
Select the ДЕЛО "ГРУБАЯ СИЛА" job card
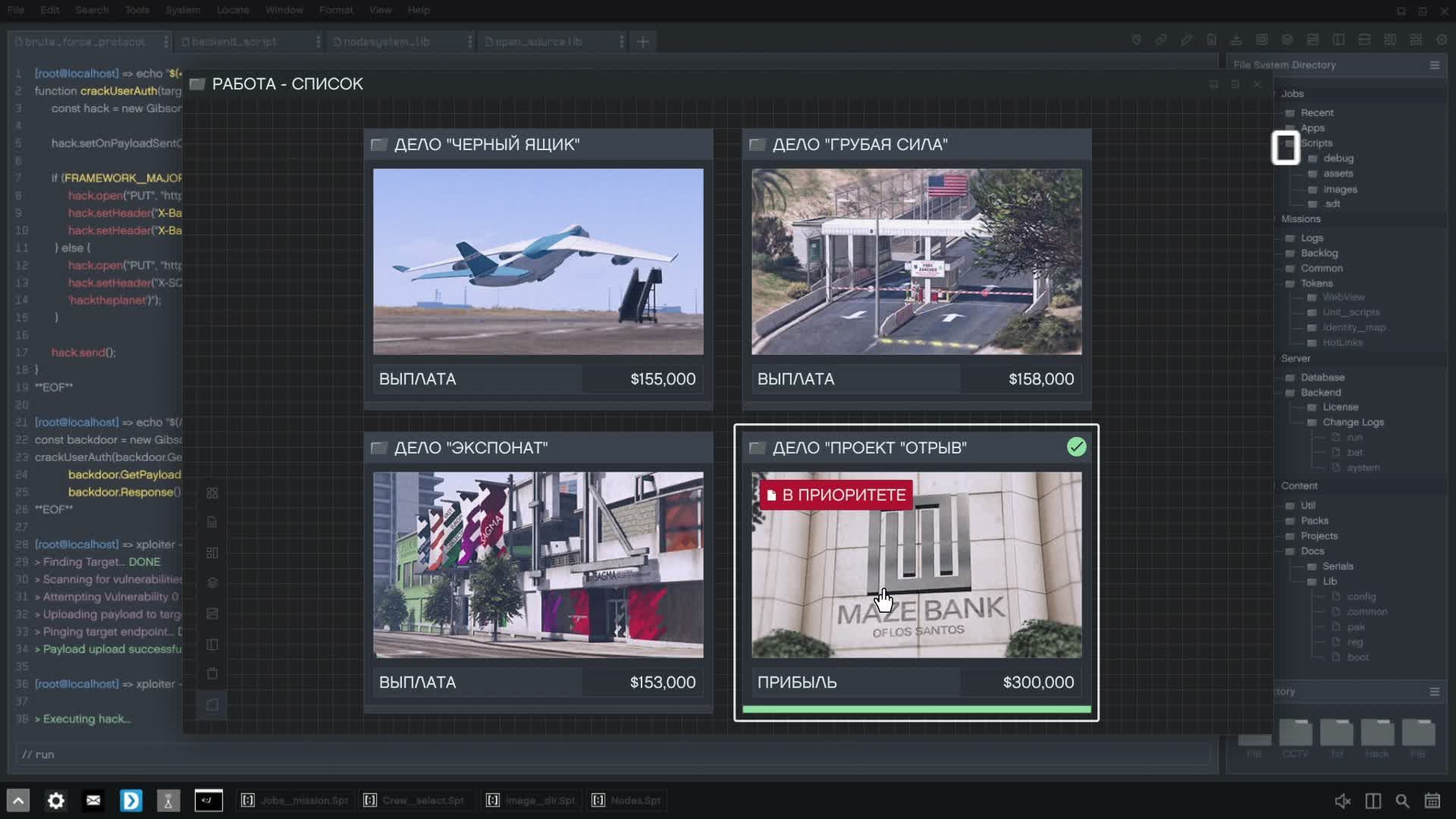[917, 269]
